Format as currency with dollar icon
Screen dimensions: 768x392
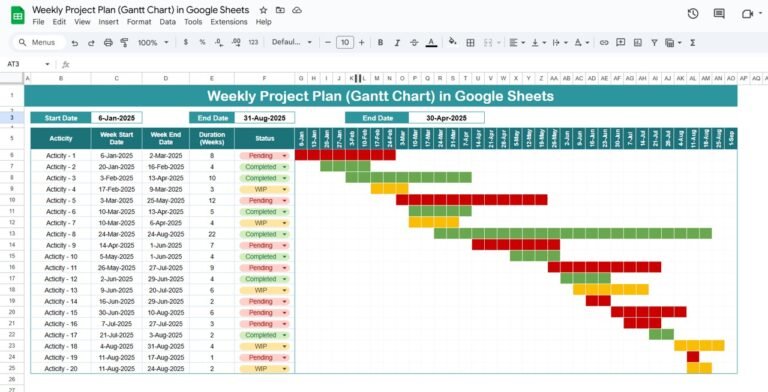(186, 43)
